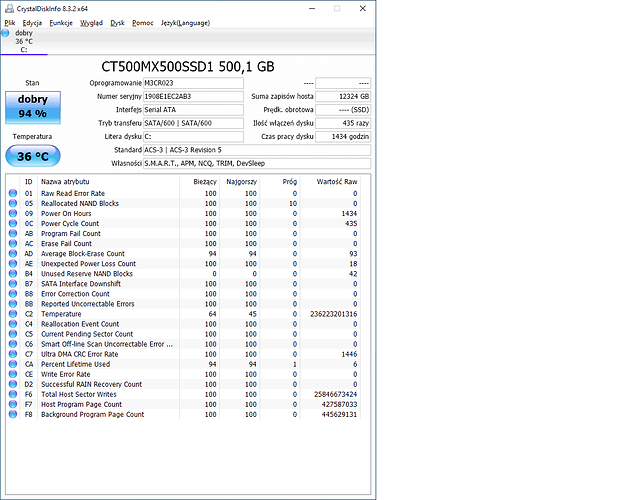Click the dobry 94 % health status button
642x500 pixels.
(x=33, y=107)
